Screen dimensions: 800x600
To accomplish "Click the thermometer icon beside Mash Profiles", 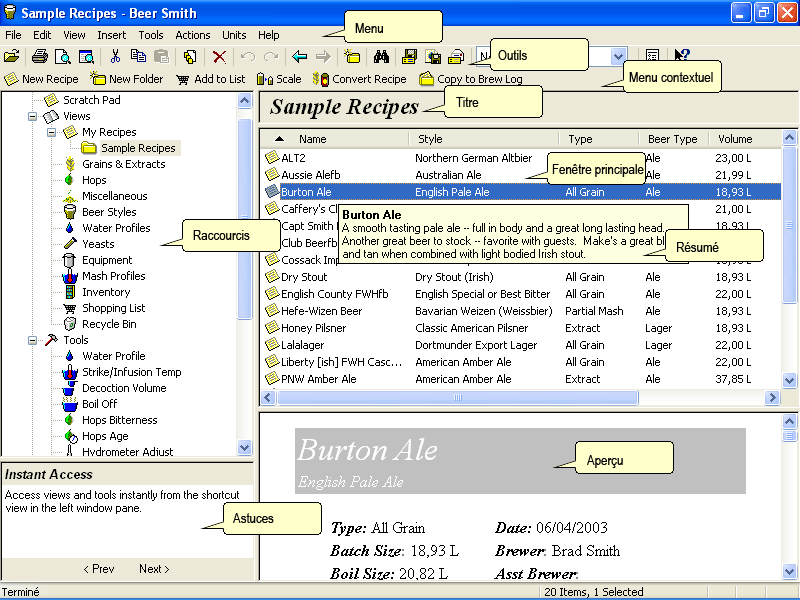I will [x=69, y=276].
